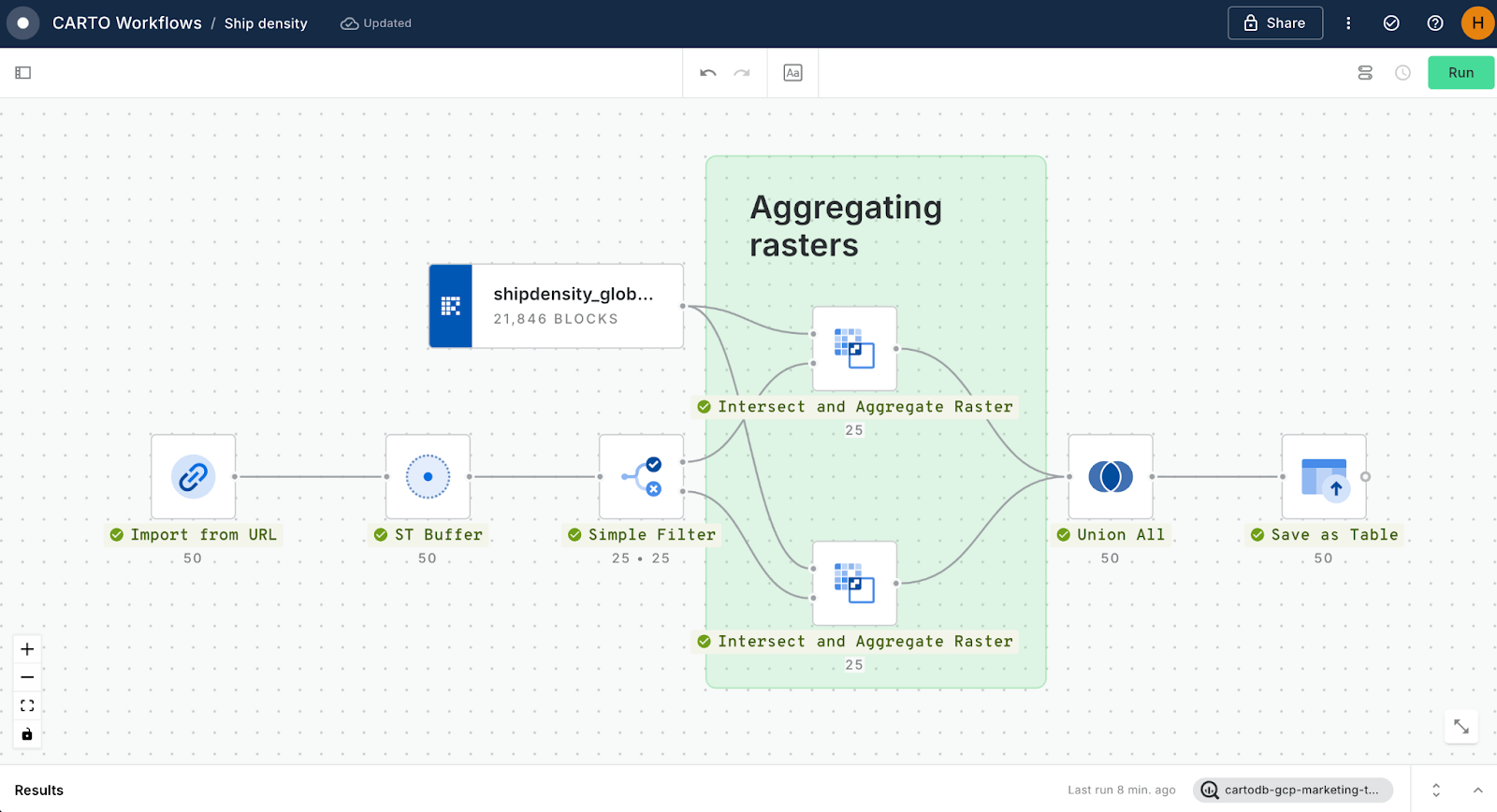Viewport: 1497px width, 812px height.
Task: Select the ST Buffer node
Action: 428,477
